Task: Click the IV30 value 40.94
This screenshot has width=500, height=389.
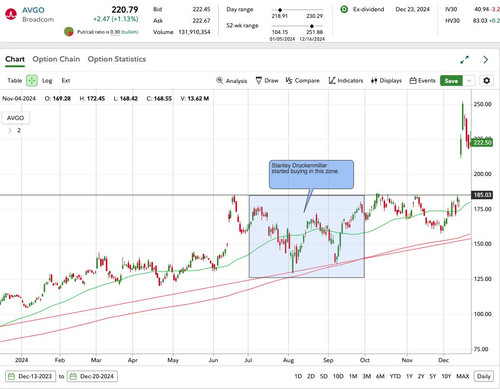Action: coord(482,9)
